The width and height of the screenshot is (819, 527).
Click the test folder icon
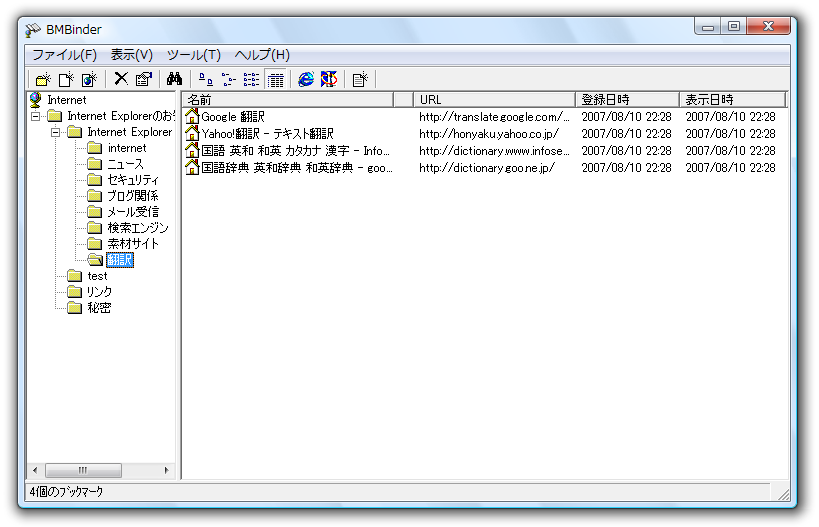tap(75, 276)
